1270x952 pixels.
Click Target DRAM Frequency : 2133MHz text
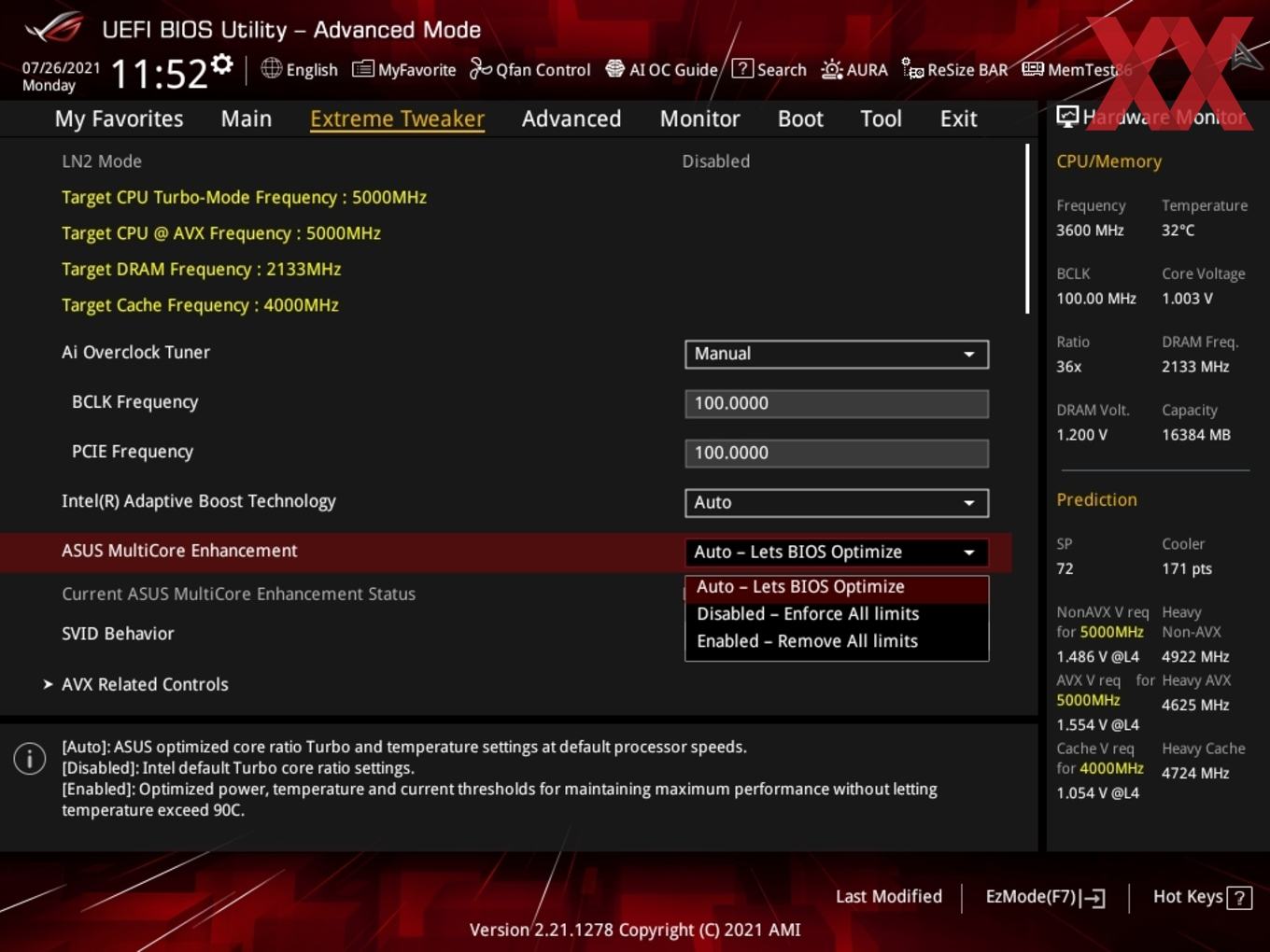pos(201,269)
